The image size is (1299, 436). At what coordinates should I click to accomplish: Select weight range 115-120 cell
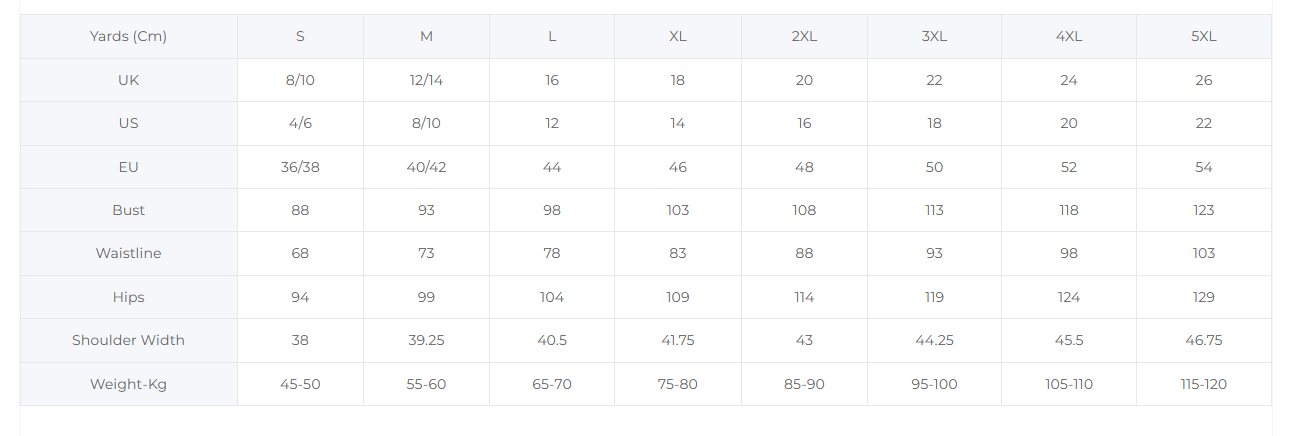pos(1204,384)
